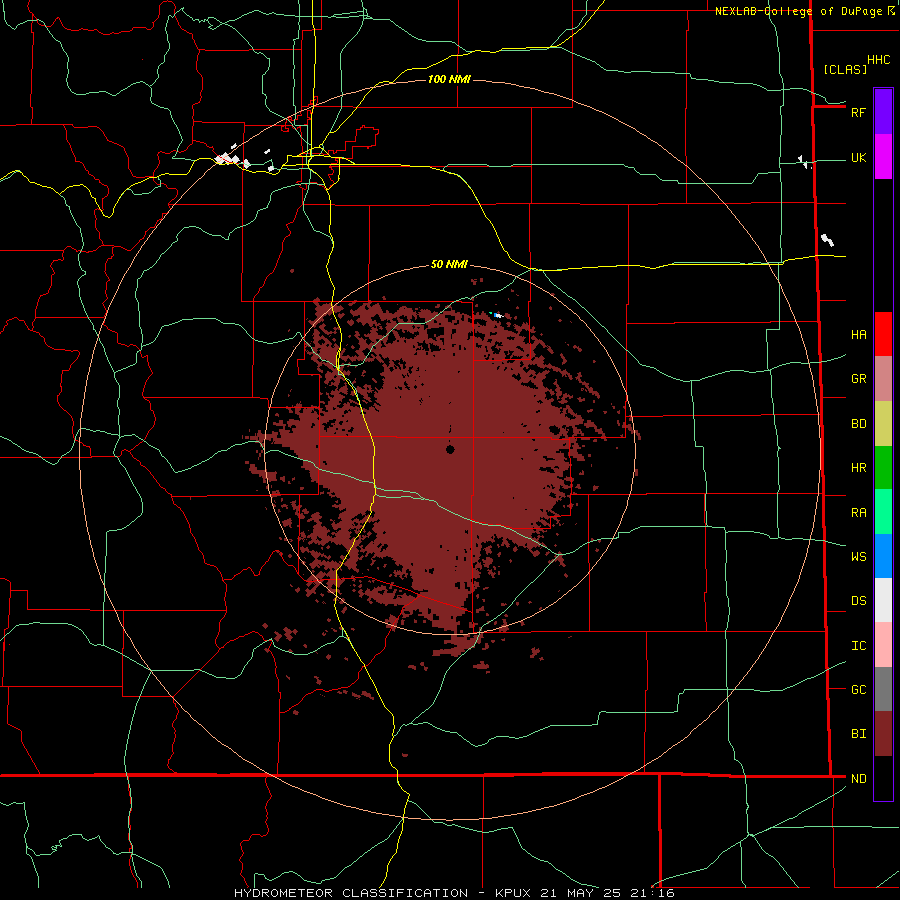Click the DS legend label
The width and height of the screenshot is (900, 900).
(x=858, y=600)
